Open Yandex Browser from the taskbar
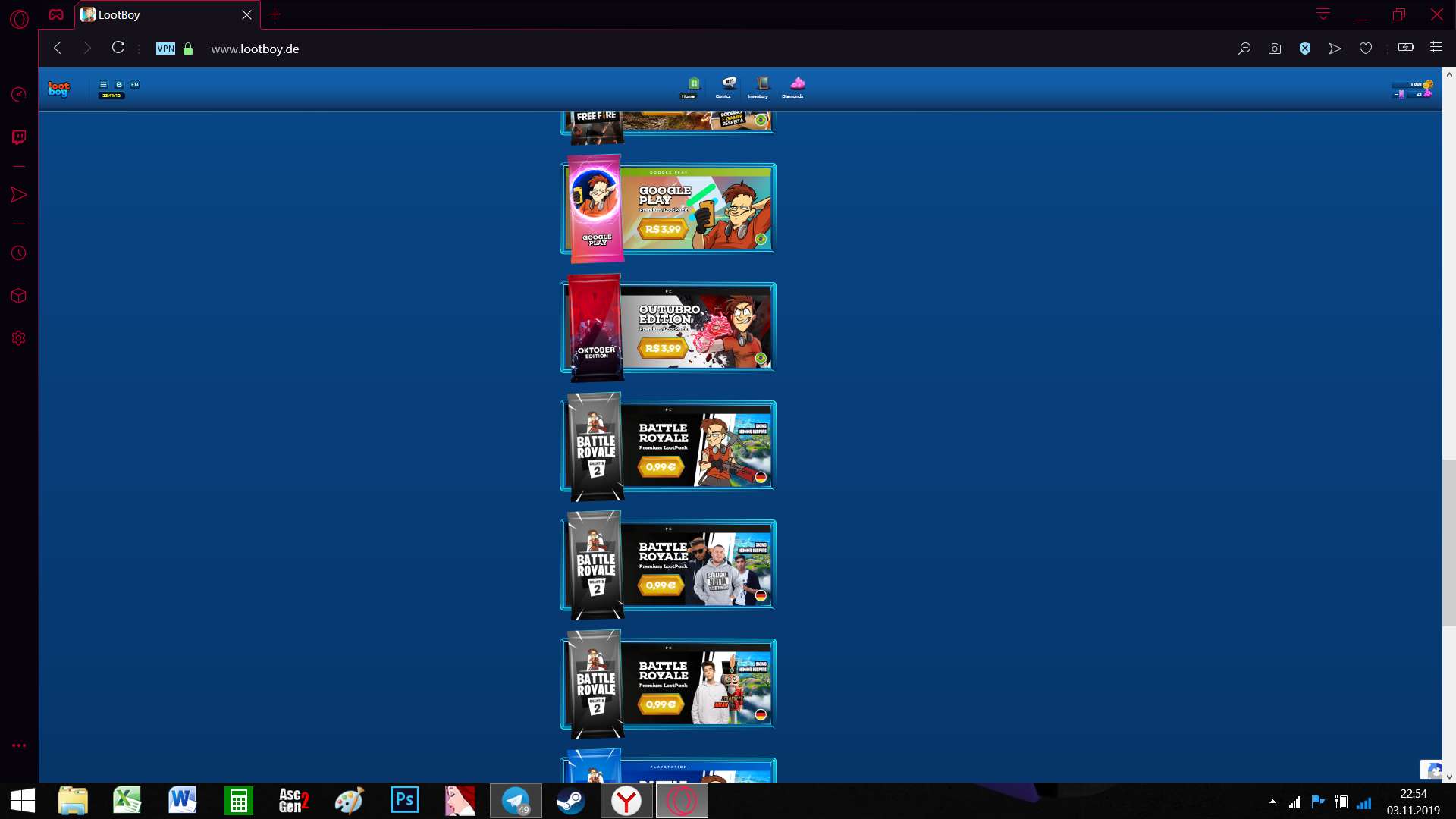 pos(626,801)
